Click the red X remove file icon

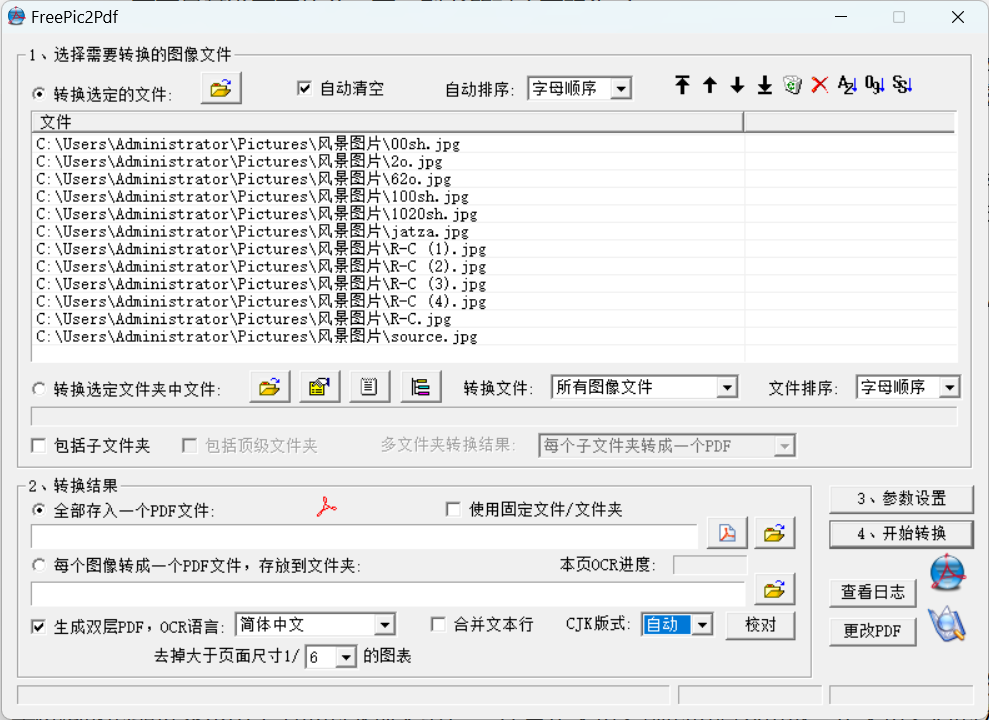(x=820, y=86)
